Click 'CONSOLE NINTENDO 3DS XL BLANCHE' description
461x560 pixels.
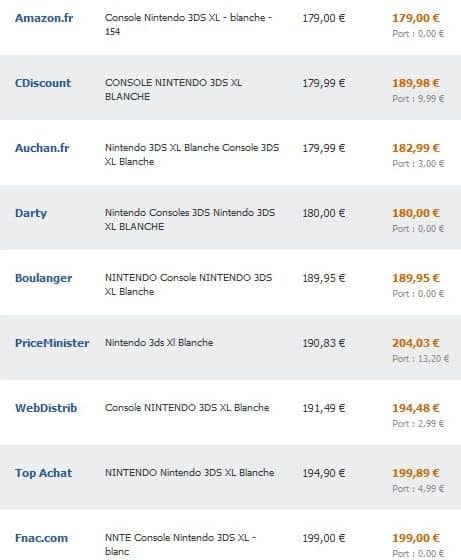pos(173,89)
